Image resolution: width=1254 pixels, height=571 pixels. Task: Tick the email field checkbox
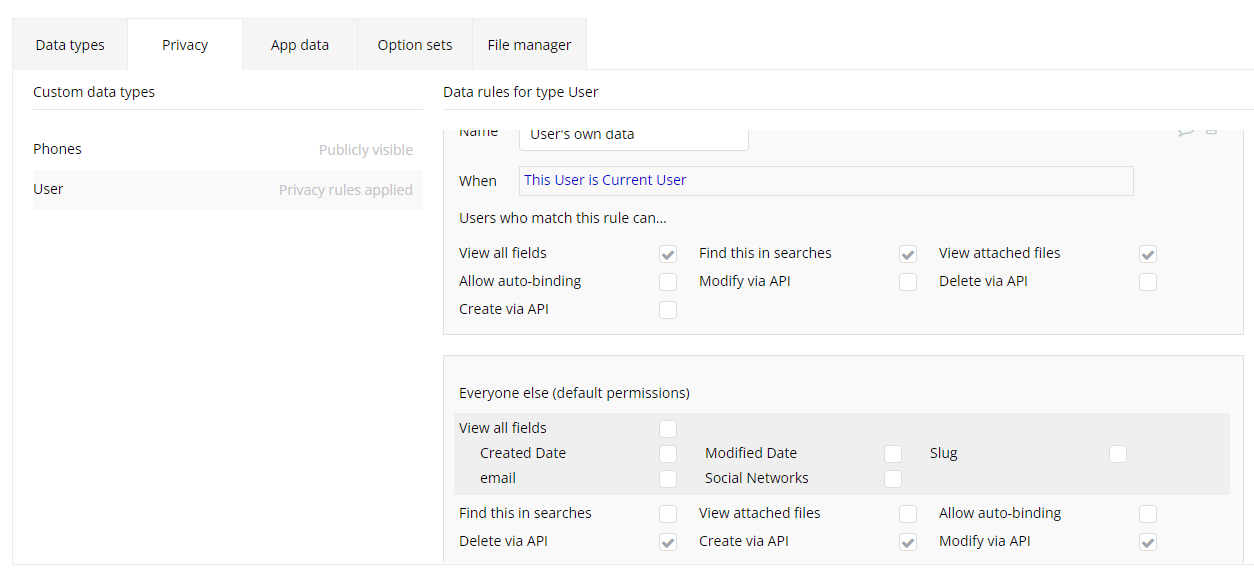point(668,479)
